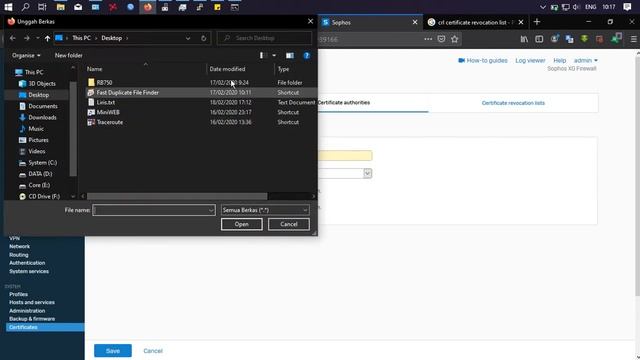Switch to Certificate revocation lists tab
The width and height of the screenshot is (640, 360).
click(x=513, y=103)
